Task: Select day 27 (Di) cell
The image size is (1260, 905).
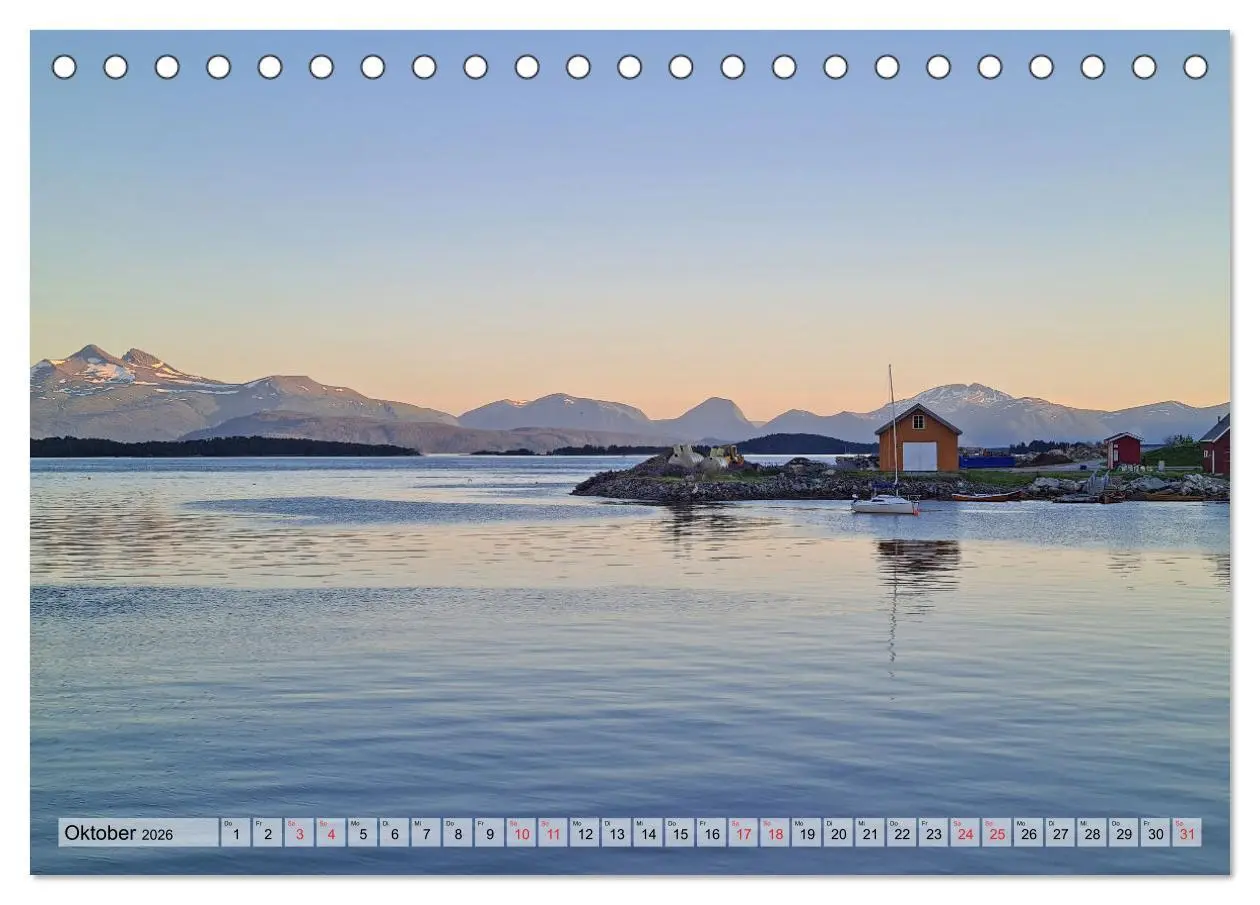Action: click(x=1061, y=833)
